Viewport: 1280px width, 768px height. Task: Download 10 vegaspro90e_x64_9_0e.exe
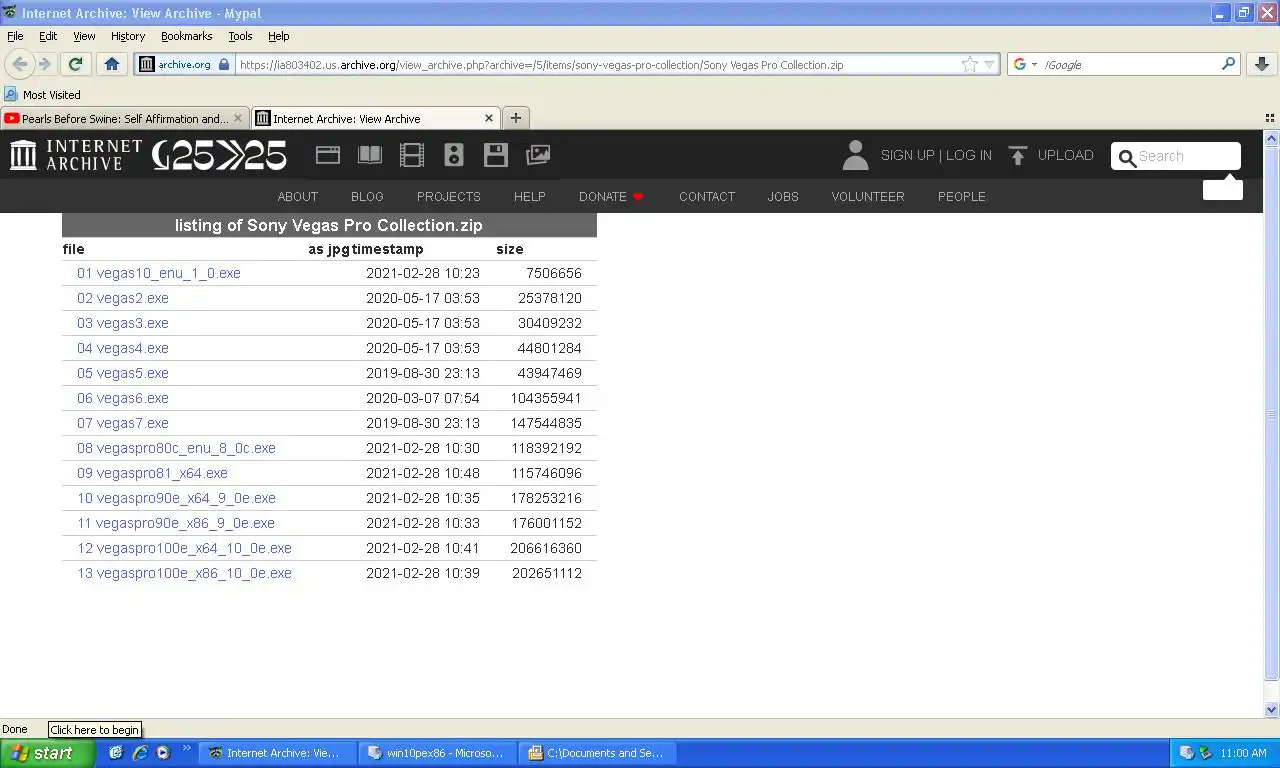(x=176, y=498)
